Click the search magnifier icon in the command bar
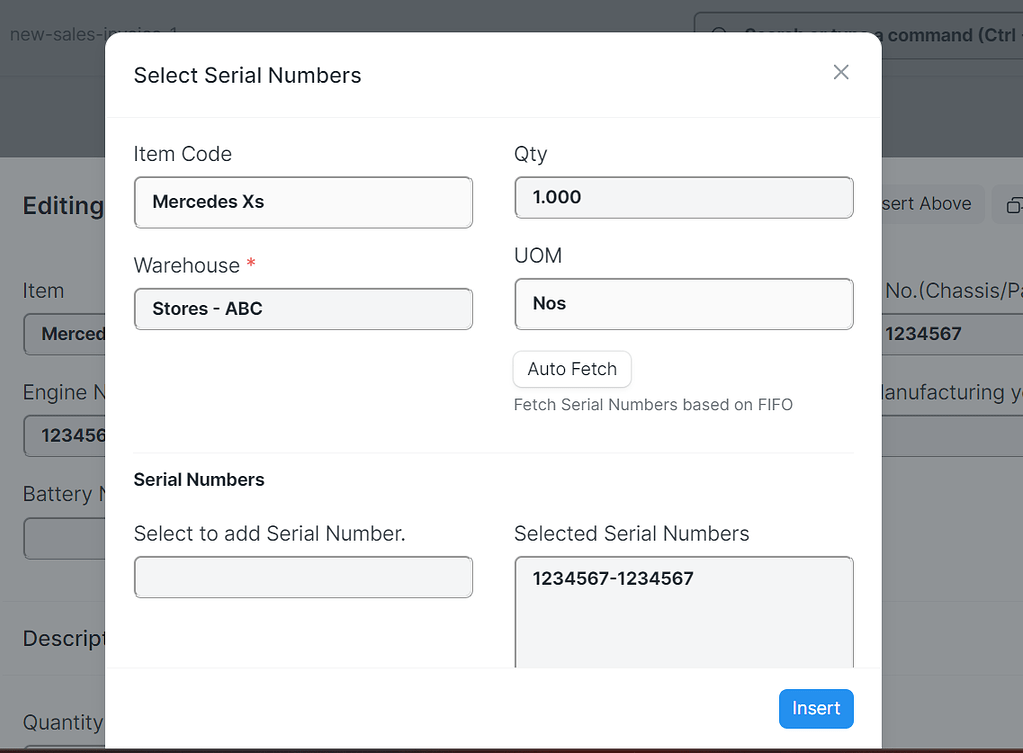Screen dimensions: 1023x753 pyautogui.click(x=720, y=34)
